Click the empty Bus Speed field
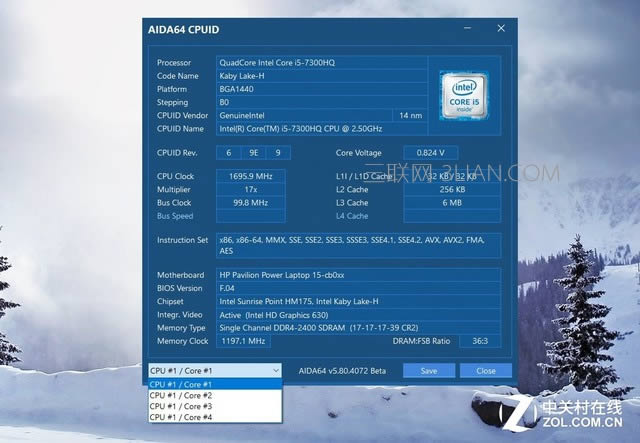This screenshot has width=640, height=443. pos(251,216)
